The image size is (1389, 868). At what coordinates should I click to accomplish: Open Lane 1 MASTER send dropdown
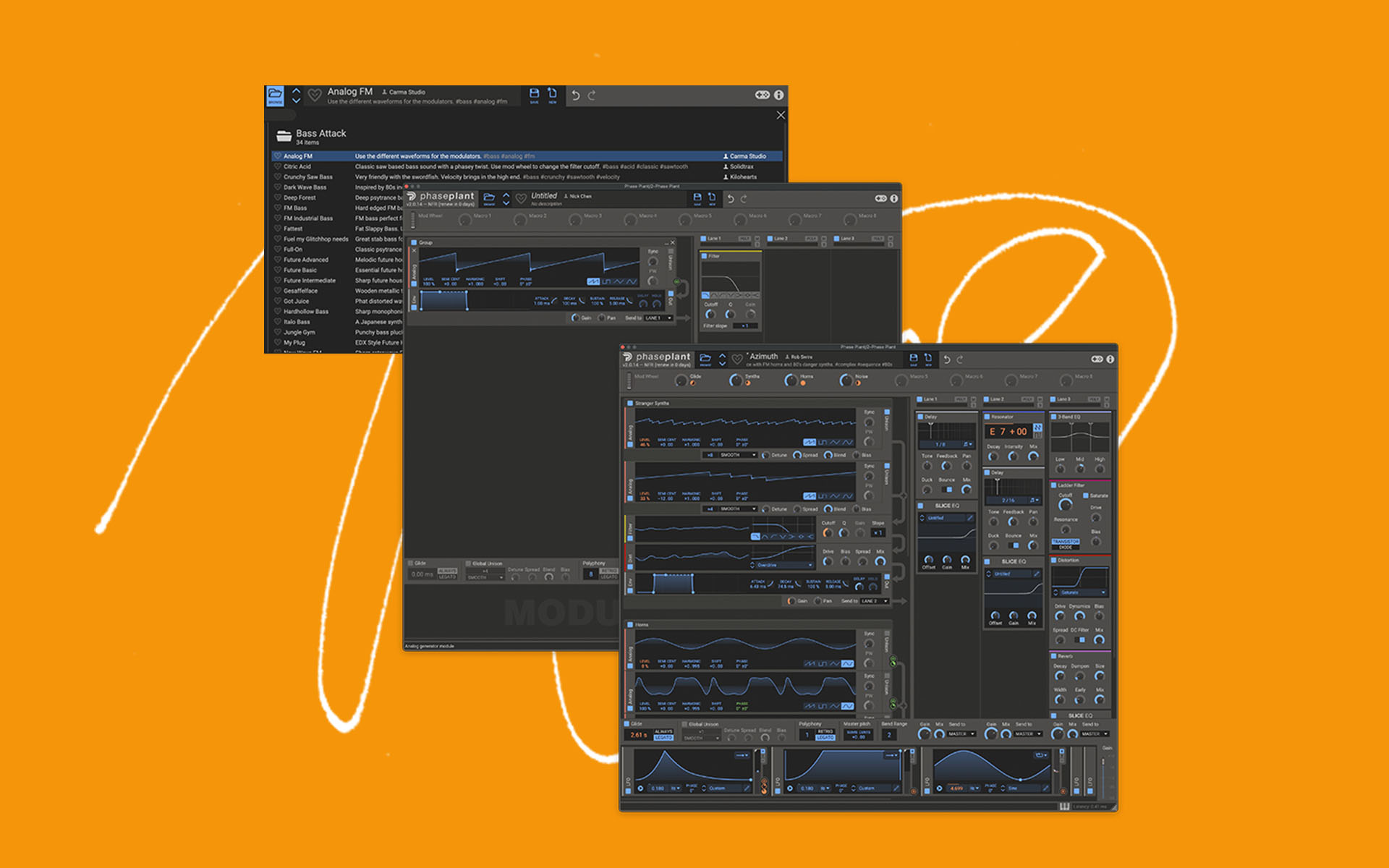tap(961, 733)
